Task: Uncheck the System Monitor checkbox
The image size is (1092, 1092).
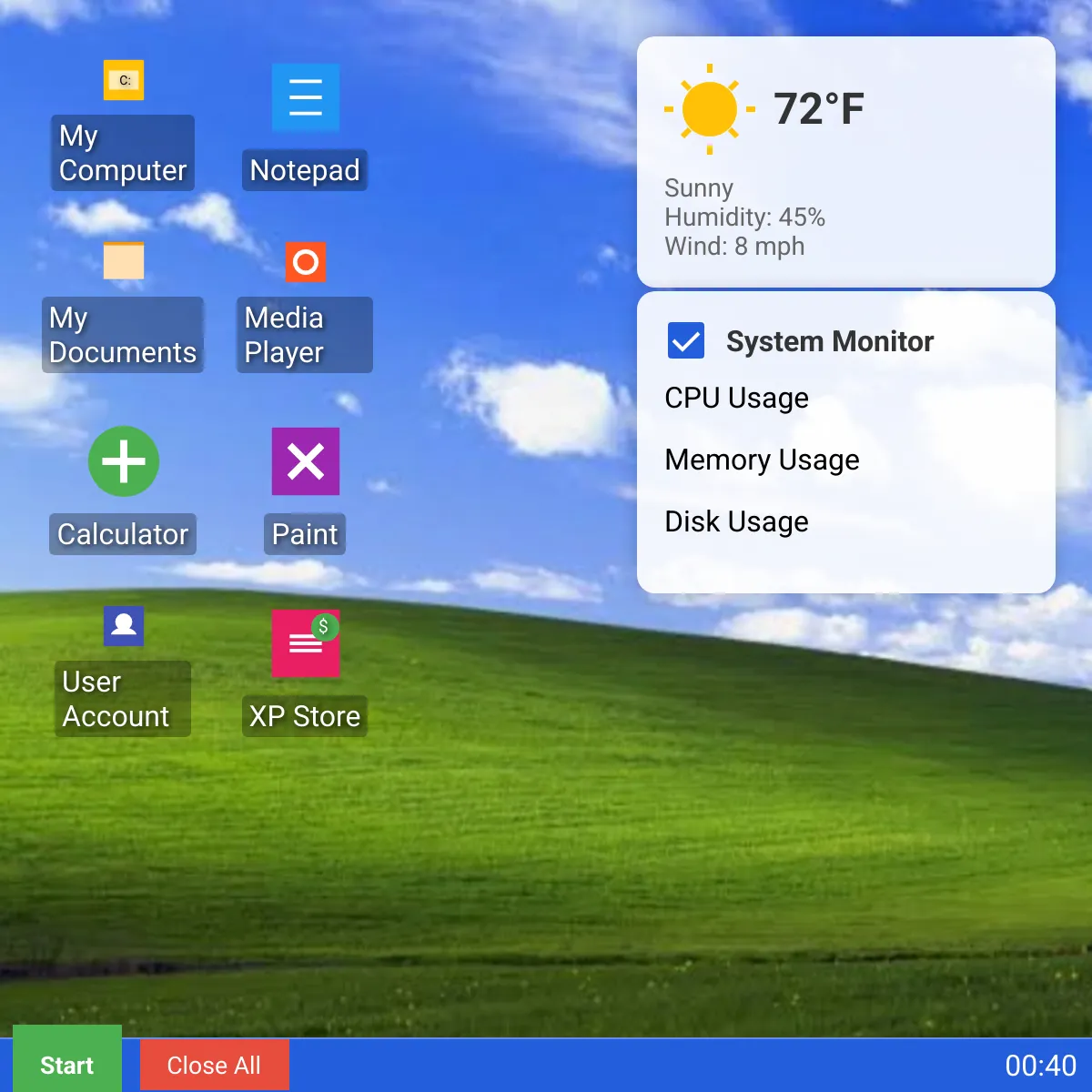Action: coord(686,341)
